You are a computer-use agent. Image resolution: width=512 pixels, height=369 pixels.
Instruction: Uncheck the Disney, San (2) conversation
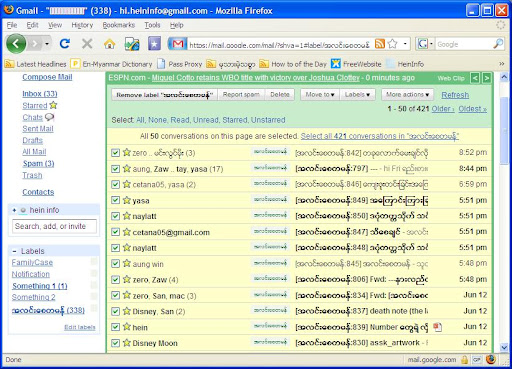[x=115, y=311]
